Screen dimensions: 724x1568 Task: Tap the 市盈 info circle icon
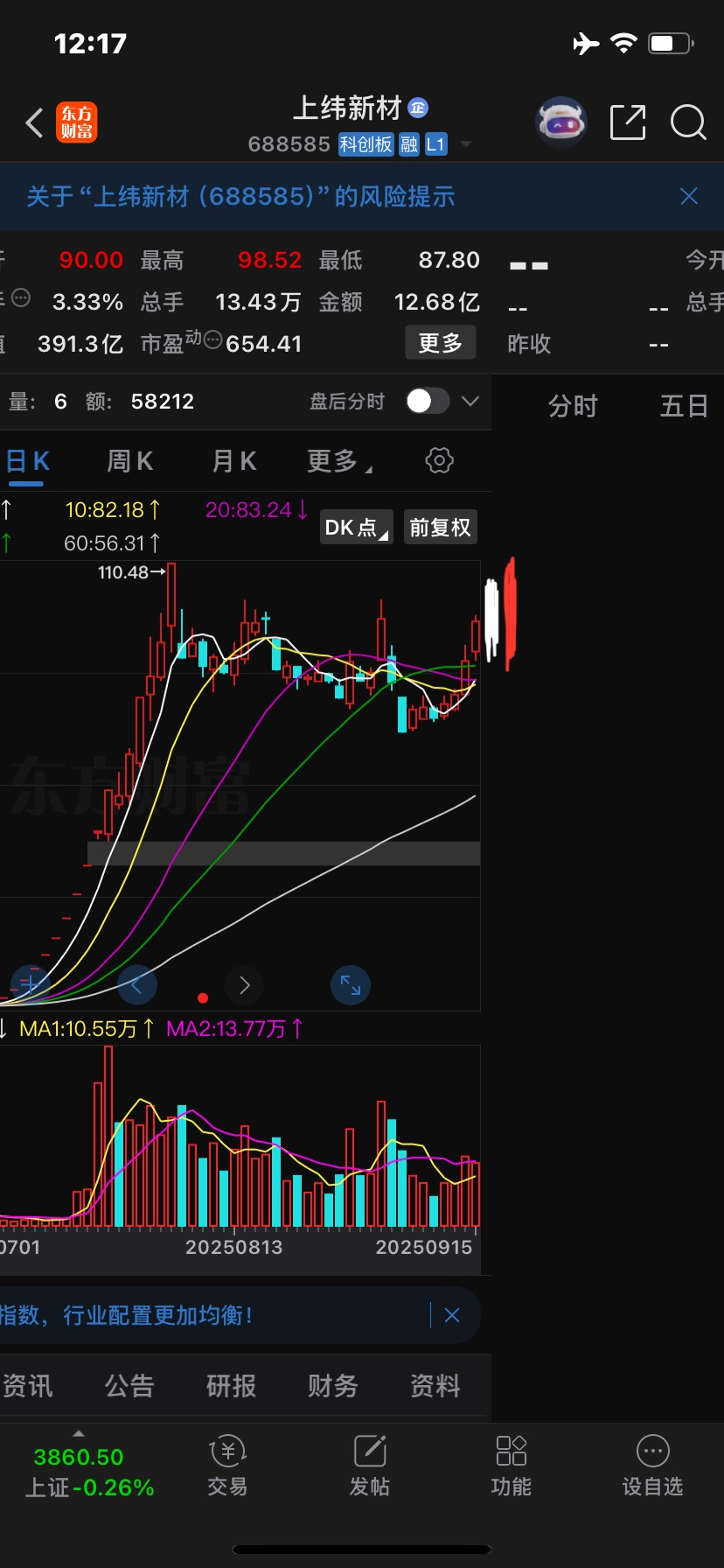tap(212, 339)
